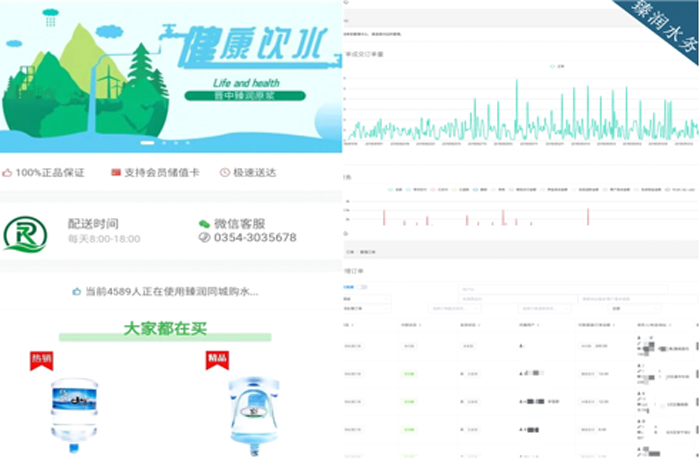This screenshot has width=700, height=460.
Task: Tap the green R brand logo
Action: tap(24, 232)
